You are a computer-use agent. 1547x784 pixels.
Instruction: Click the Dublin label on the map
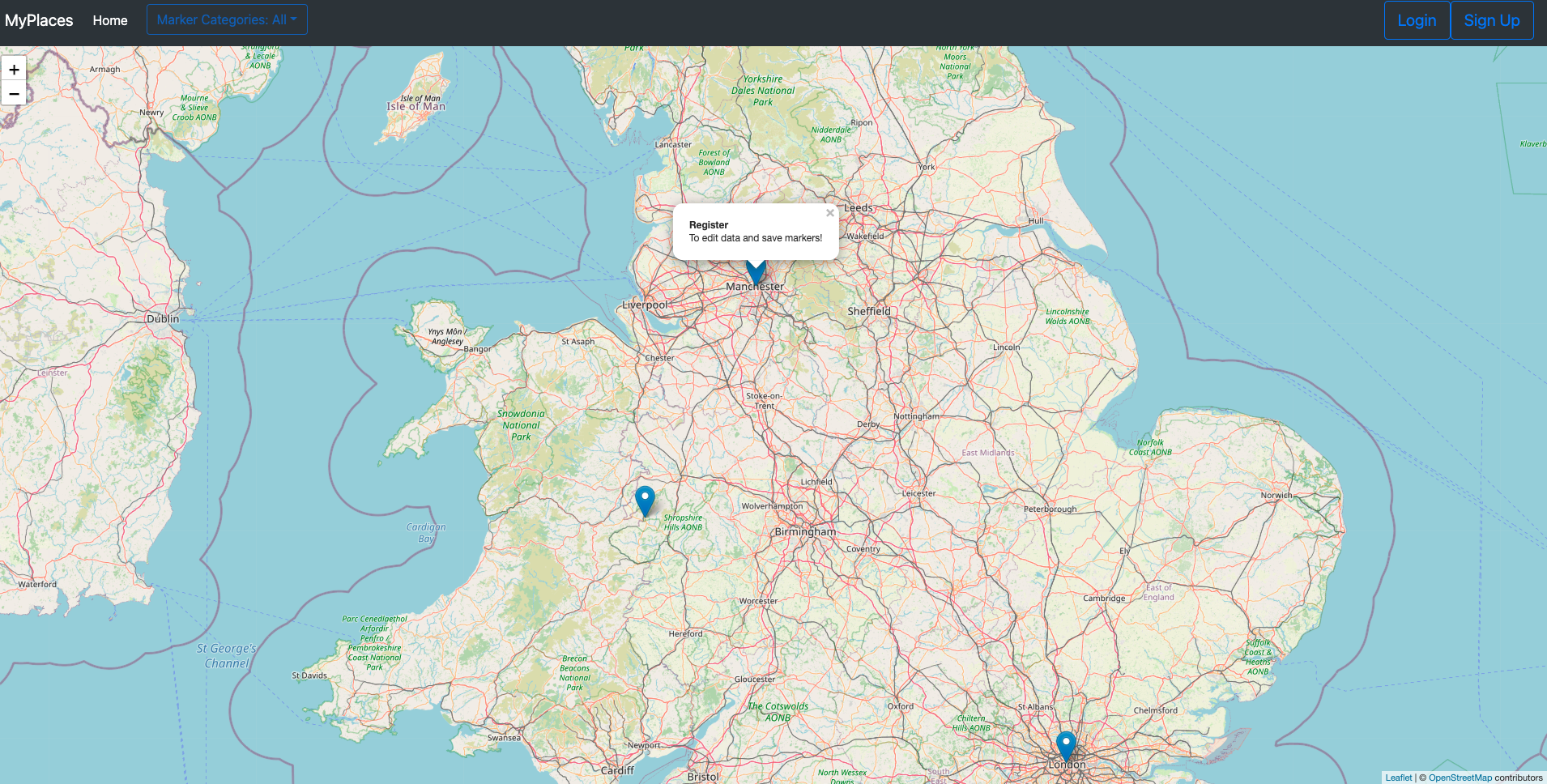coord(163,319)
